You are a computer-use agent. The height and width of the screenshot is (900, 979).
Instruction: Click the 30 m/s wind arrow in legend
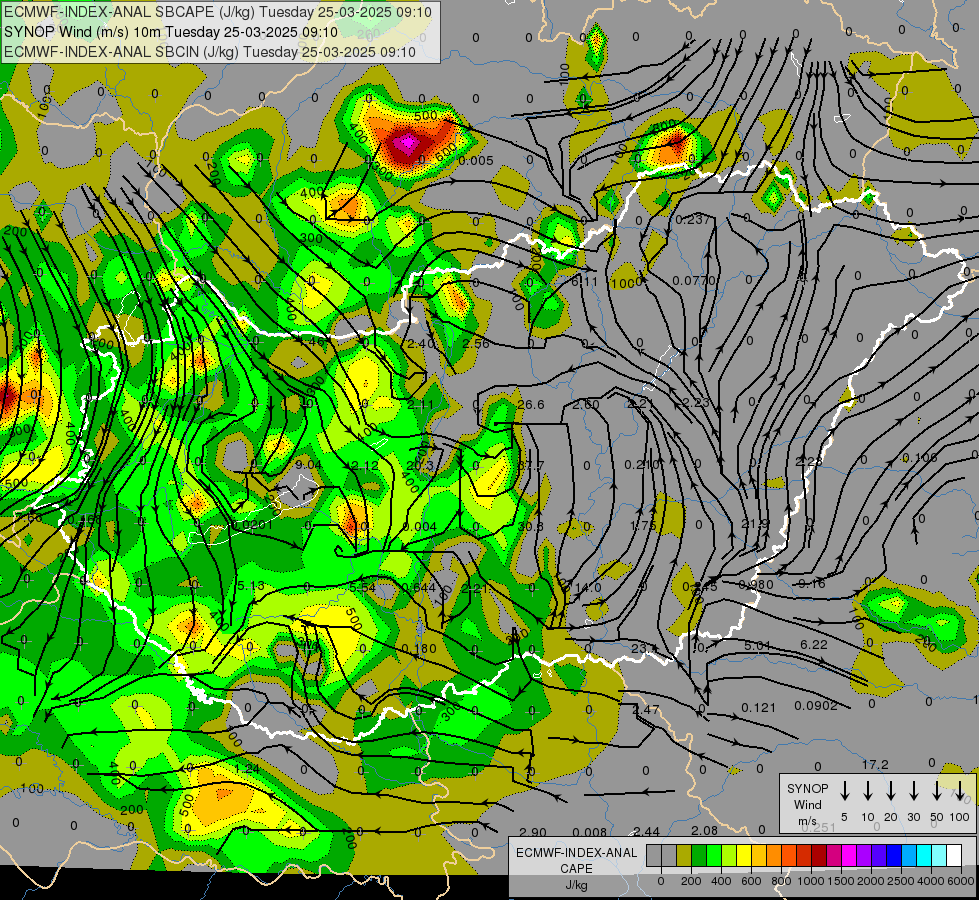click(x=913, y=790)
